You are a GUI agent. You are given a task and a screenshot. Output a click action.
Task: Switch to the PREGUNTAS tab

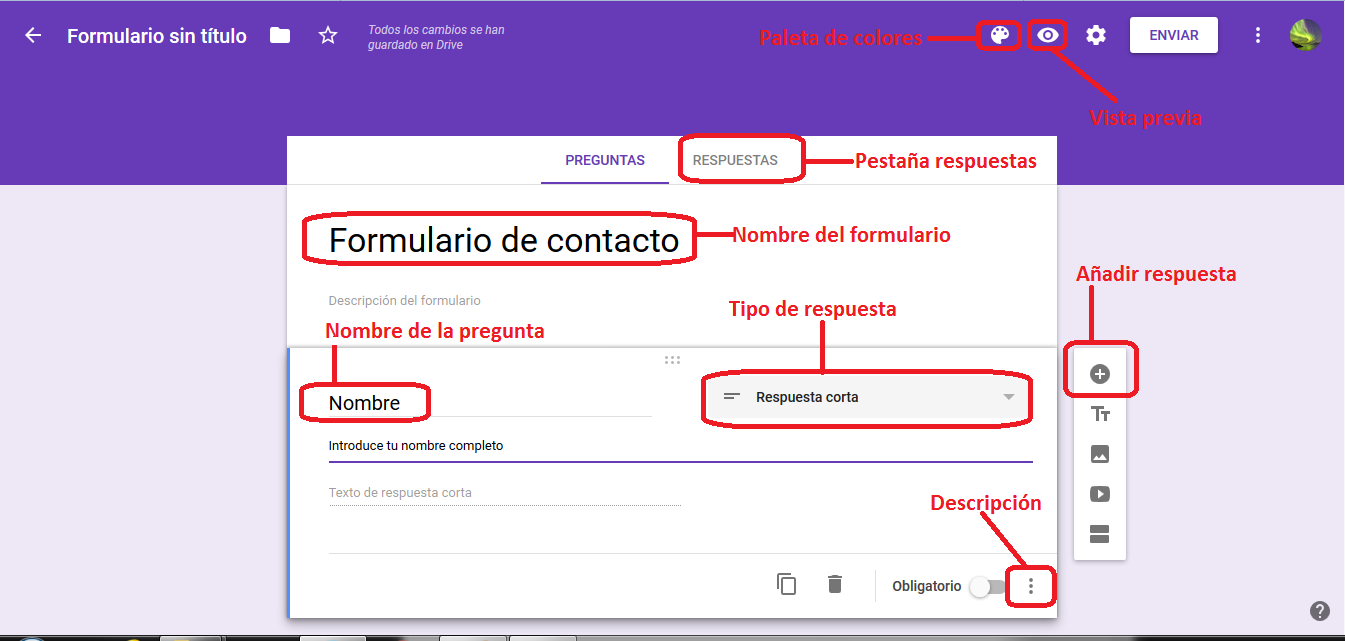(x=605, y=160)
